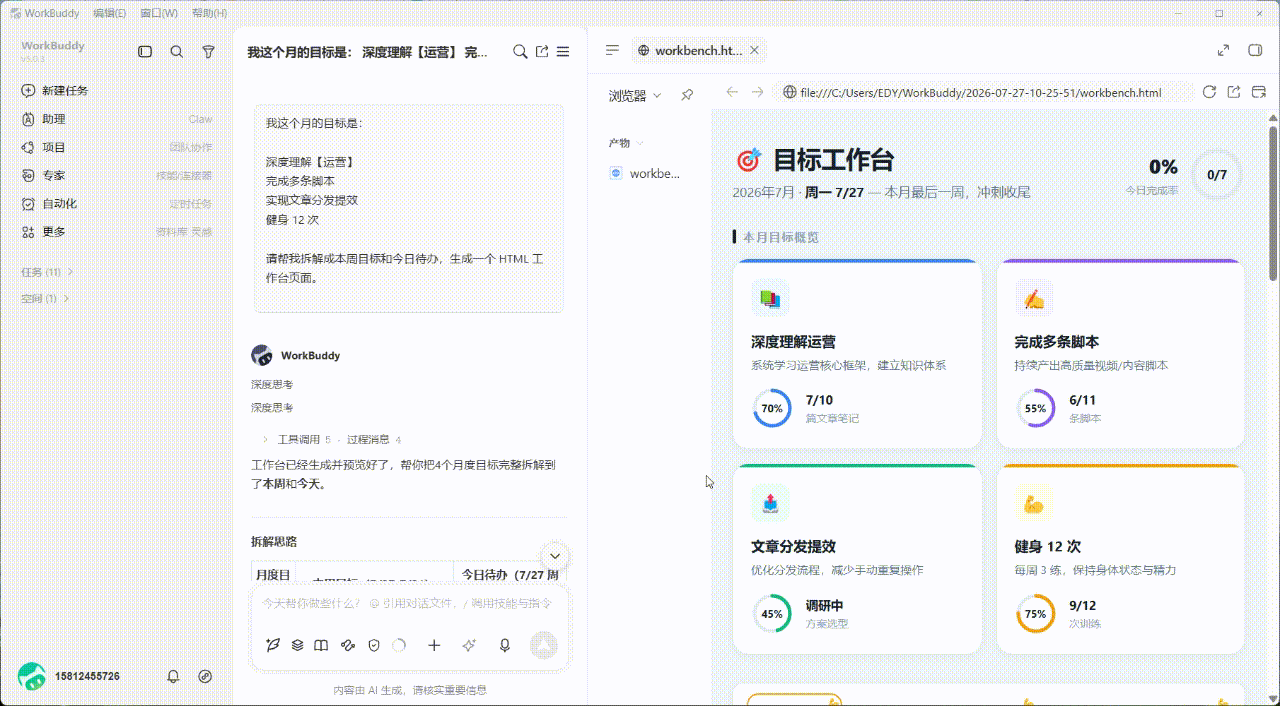Open the conversation hamburger menu
Image resolution: width=1280 pixels, height=706 pixels.
[x=563, y=52]
